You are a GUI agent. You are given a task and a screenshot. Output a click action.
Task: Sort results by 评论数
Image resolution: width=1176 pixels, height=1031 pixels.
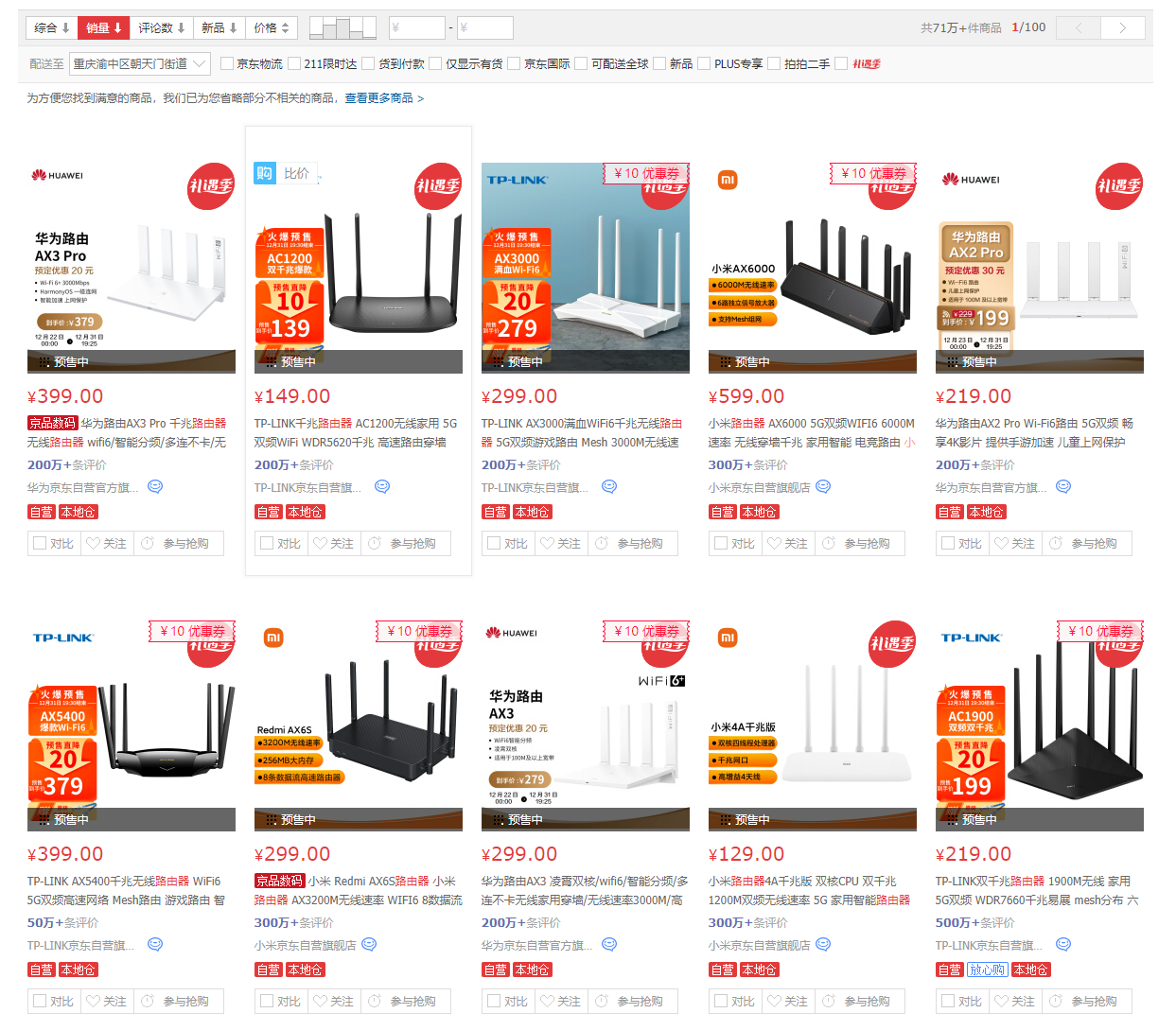point(161,28)
